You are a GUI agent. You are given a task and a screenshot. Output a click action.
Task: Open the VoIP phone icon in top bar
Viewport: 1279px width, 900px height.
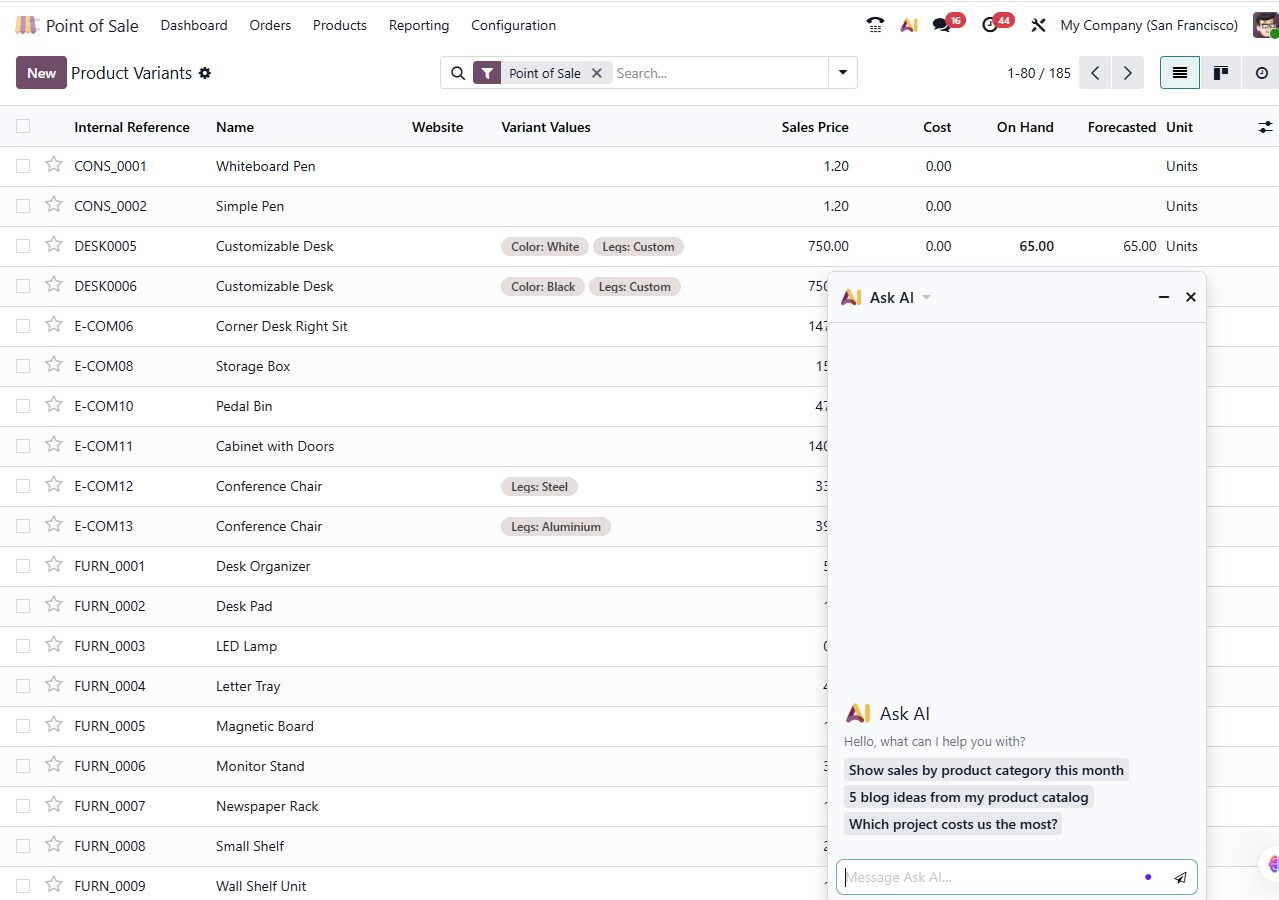coord(876,25)
